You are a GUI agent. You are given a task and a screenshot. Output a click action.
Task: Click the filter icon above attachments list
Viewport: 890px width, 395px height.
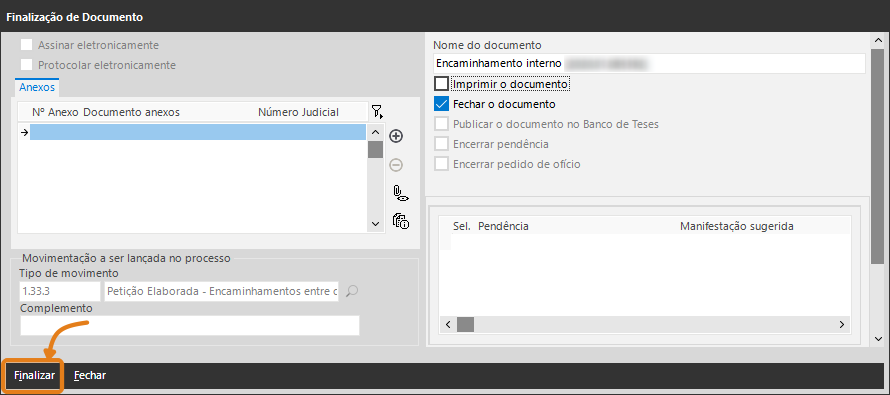click(x=377, y=112)
